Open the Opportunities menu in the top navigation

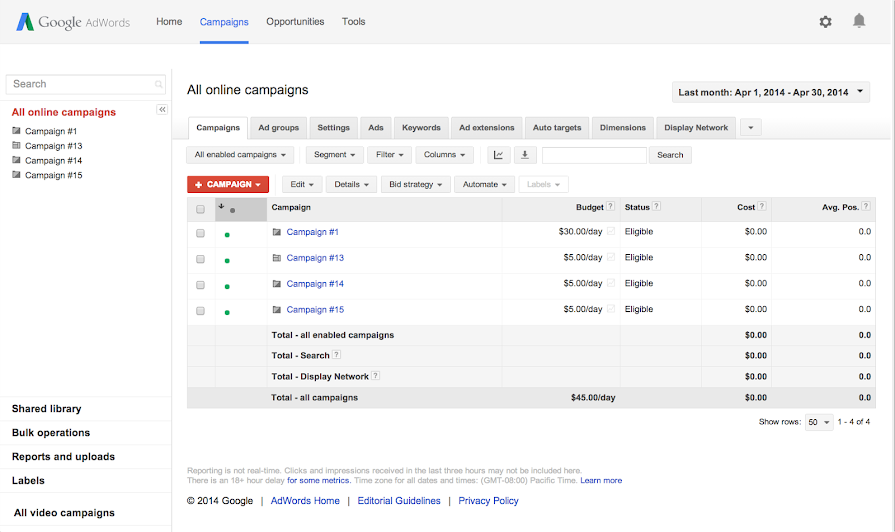click(x=295, y=21)
